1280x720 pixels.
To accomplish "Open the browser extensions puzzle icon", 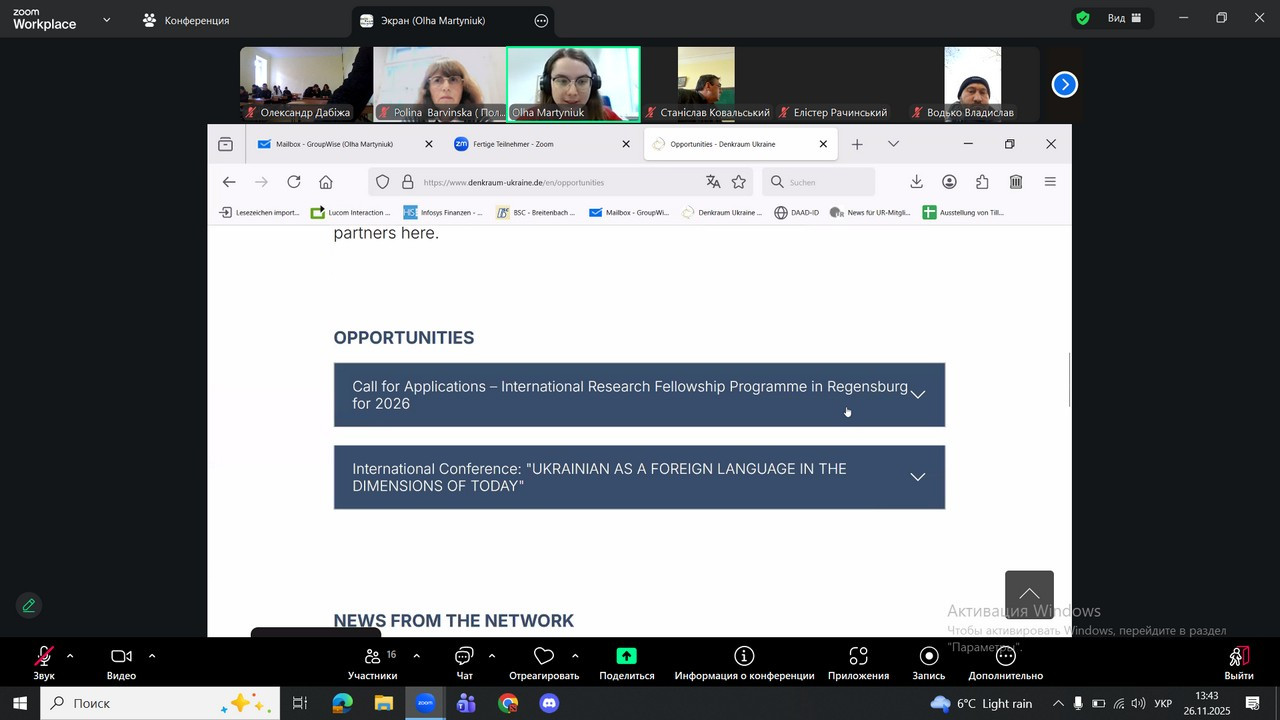I will [x=982, y=182].
